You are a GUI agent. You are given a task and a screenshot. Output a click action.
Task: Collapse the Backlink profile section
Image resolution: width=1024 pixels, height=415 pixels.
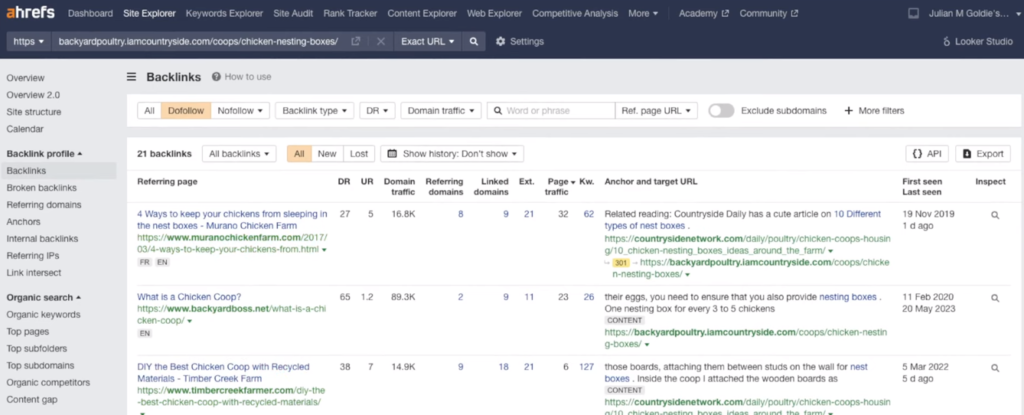44,154
